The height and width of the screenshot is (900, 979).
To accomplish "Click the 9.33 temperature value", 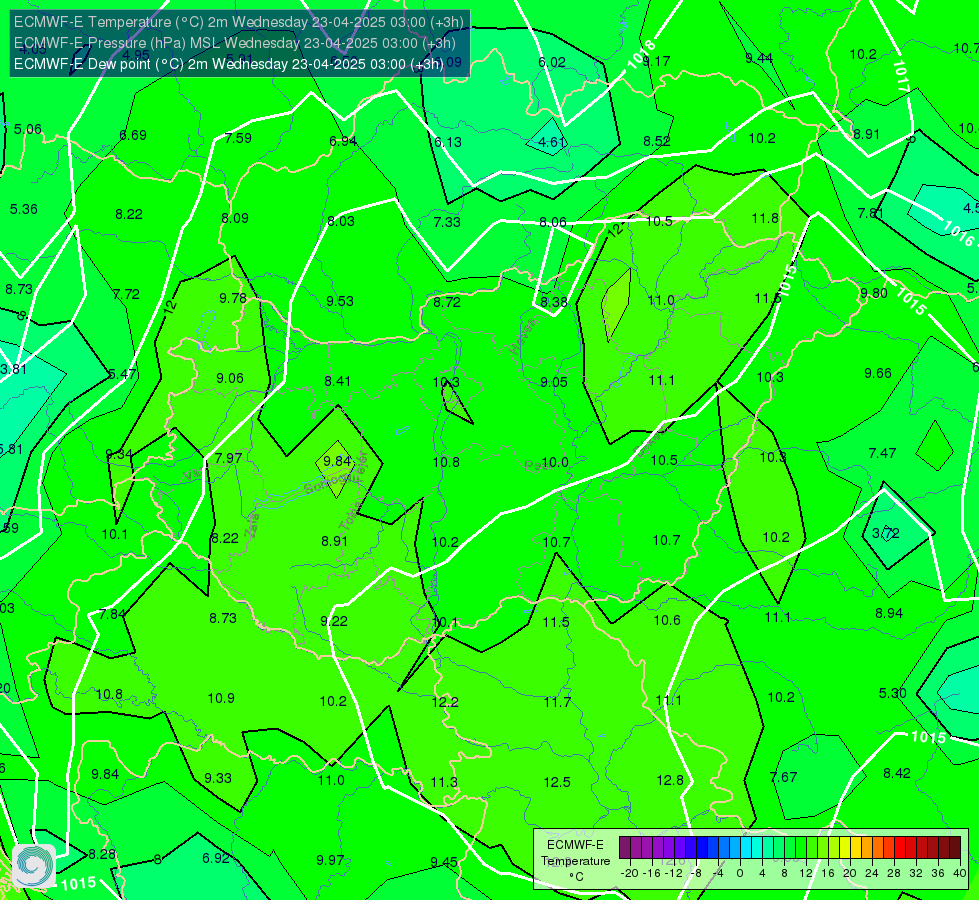I will point(218,778).
